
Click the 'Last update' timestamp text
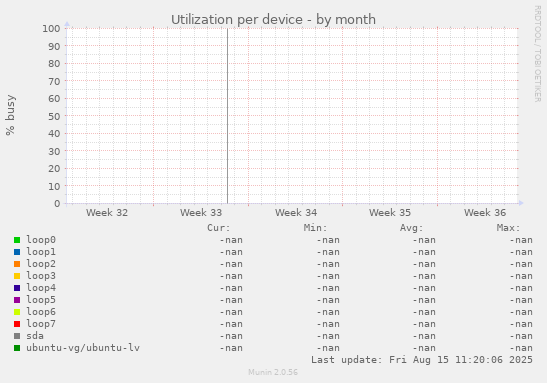point(422,360)
